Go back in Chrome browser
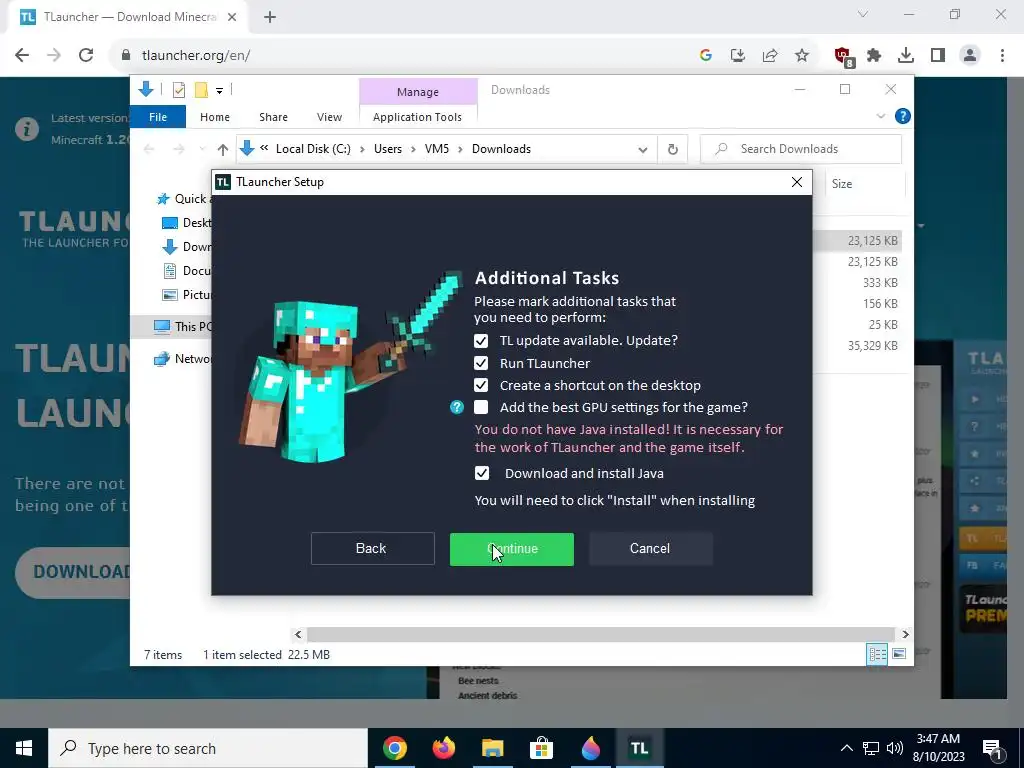This screenshot has height=768, width=1024. [x=22, y=56]
